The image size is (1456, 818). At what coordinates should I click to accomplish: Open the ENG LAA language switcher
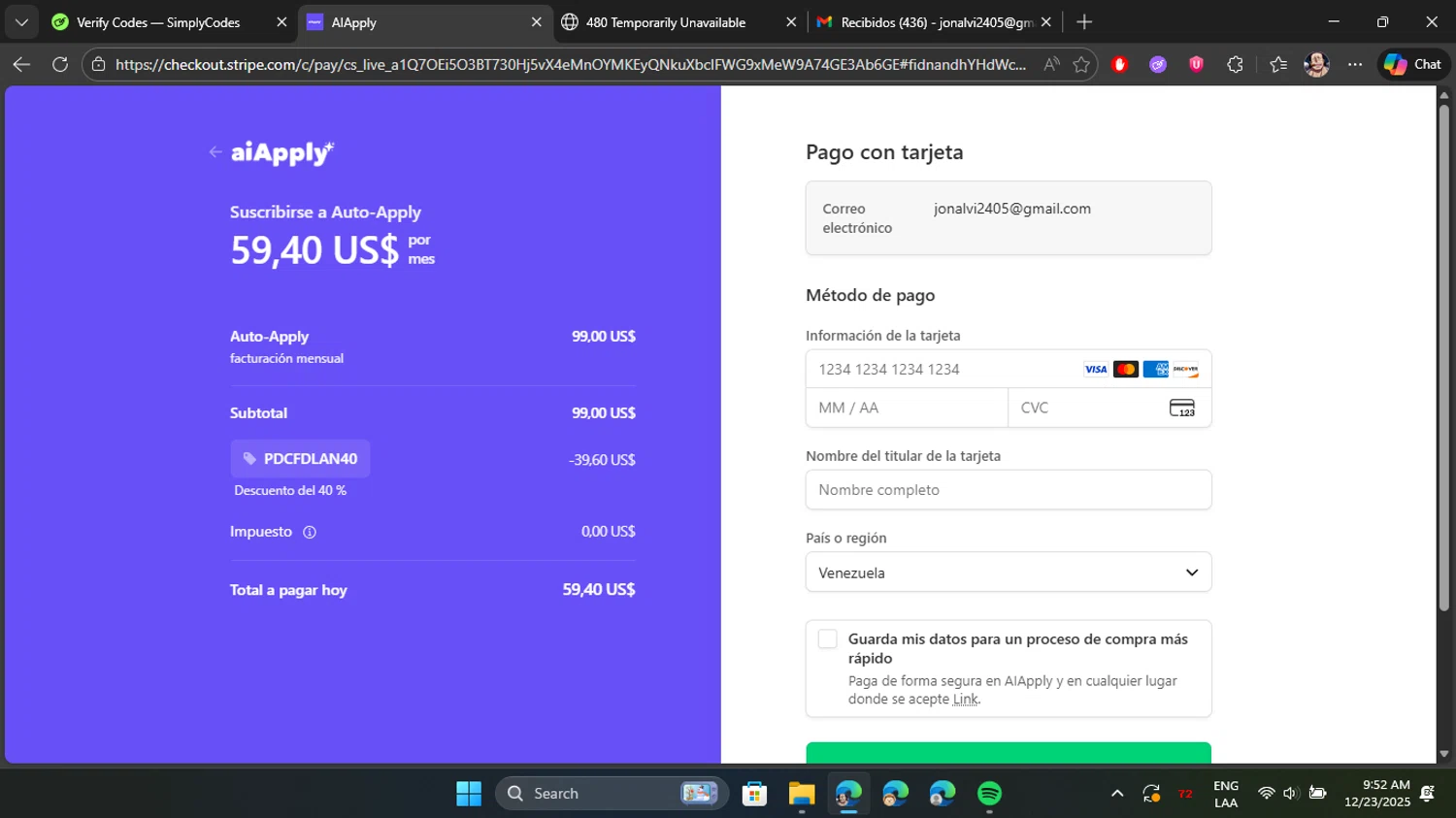pos(1226,794)
